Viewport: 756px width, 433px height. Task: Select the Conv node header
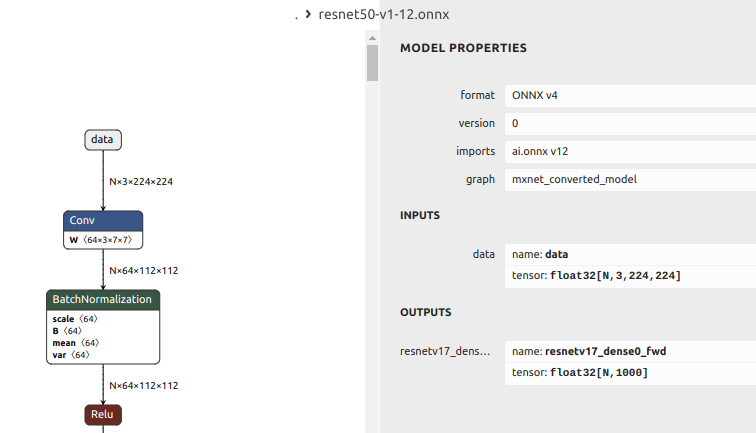pyautogui.click(x=104, y=221)
